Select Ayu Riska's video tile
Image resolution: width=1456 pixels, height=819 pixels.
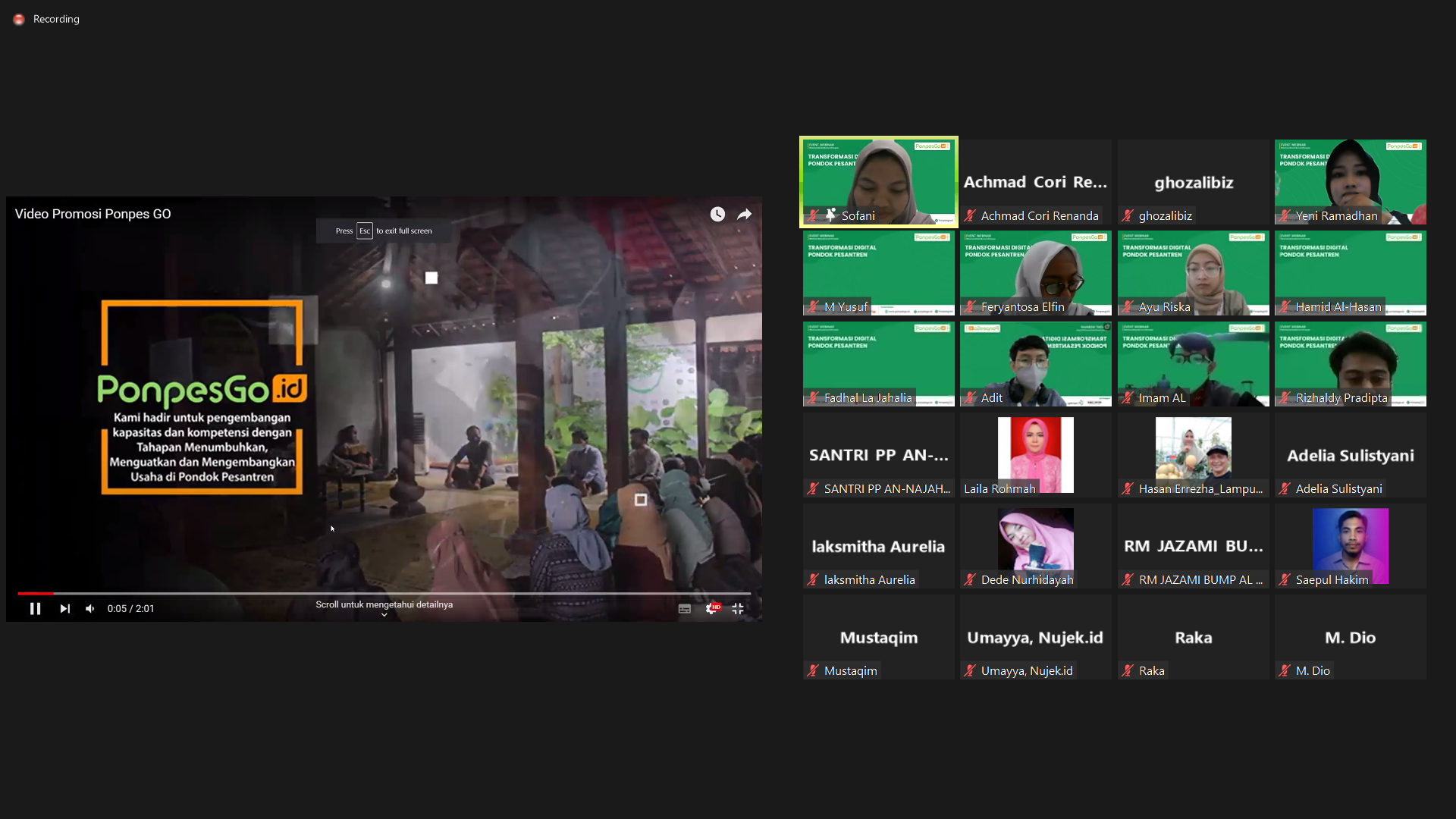[1194, 273]
